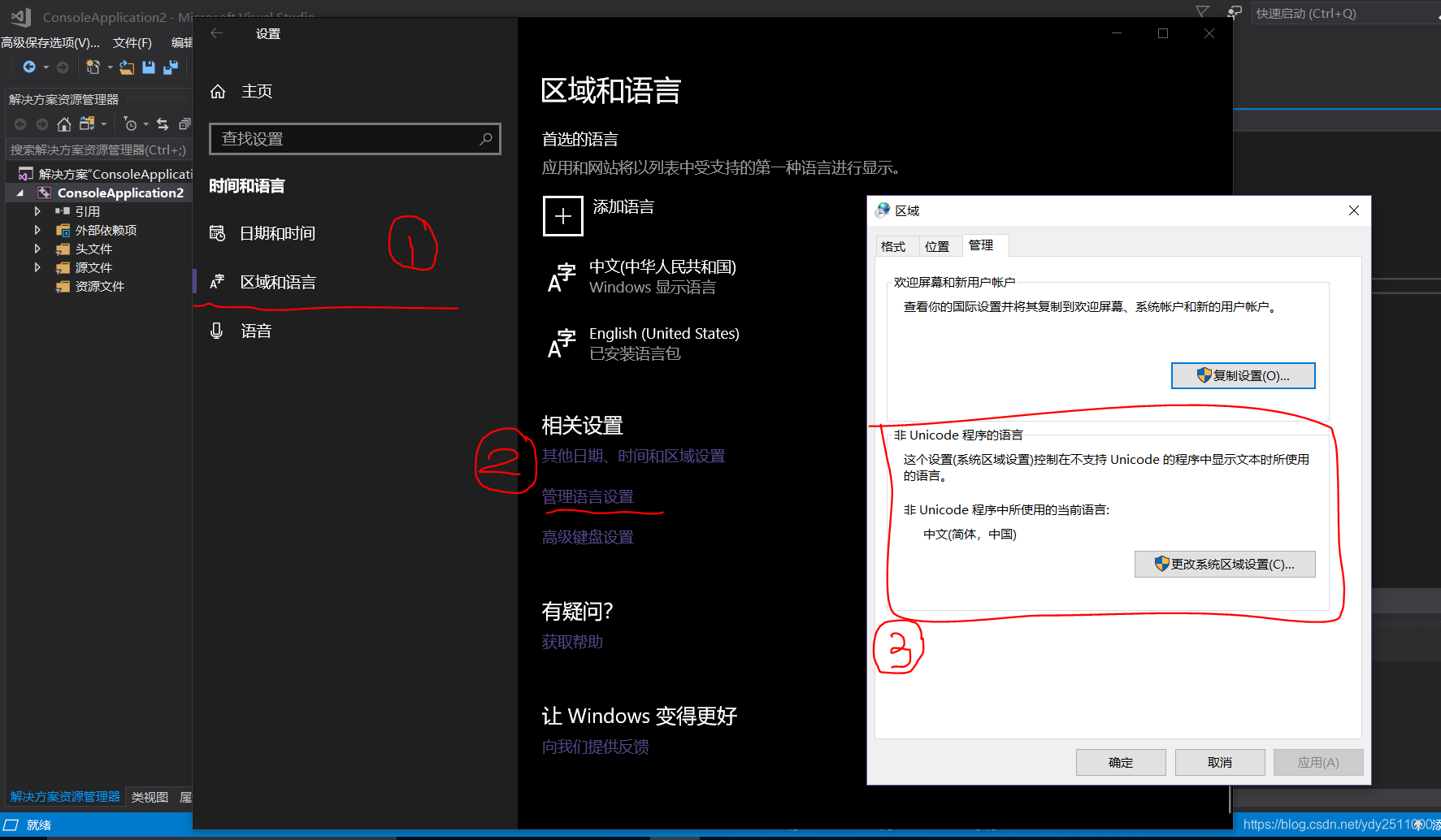The height and width of the screenshot is (840, 1441).
Task: Click the Back arrow in Solution Explorer toolbar
Action: tap(20, 124)
